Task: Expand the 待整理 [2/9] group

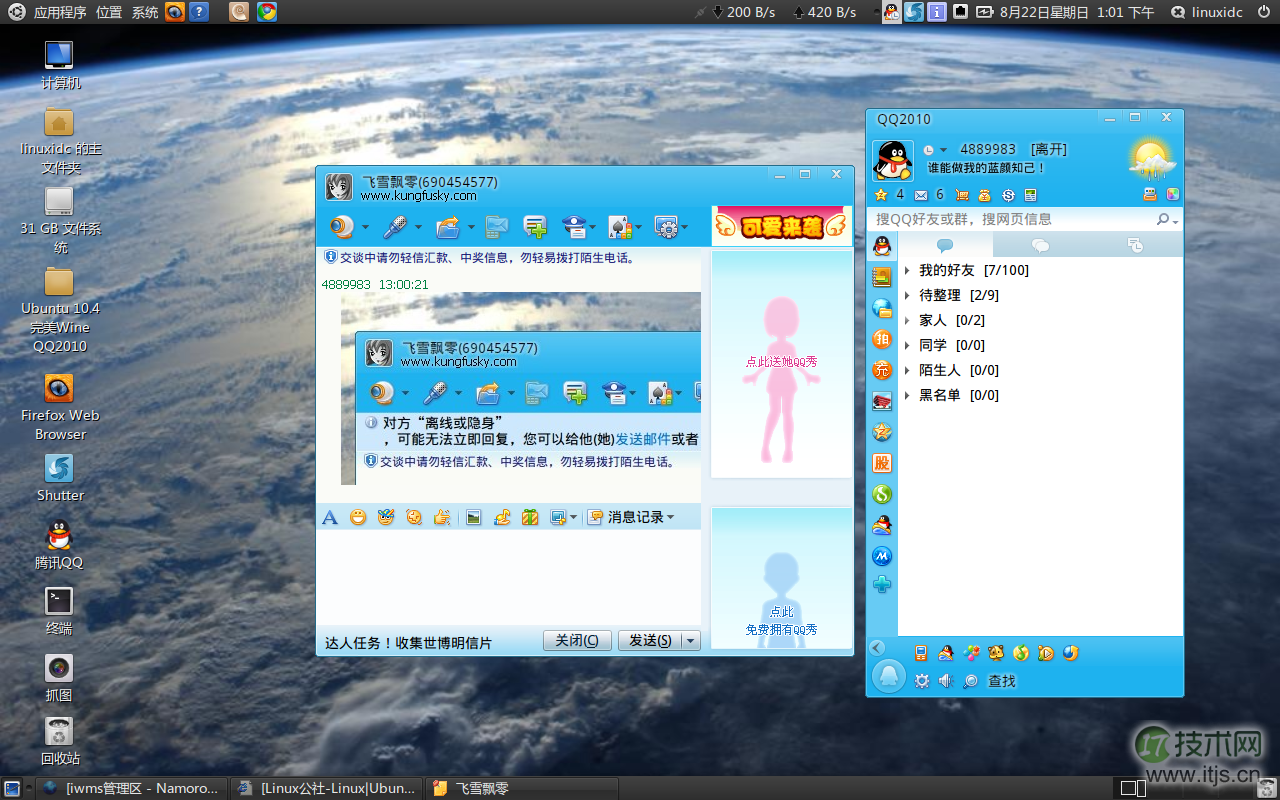Action: (x=907, y=295)
